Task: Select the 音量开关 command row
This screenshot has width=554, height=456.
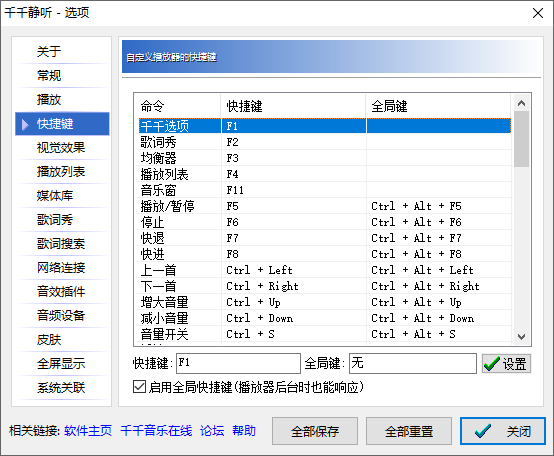Action: [x=325, y=334]
